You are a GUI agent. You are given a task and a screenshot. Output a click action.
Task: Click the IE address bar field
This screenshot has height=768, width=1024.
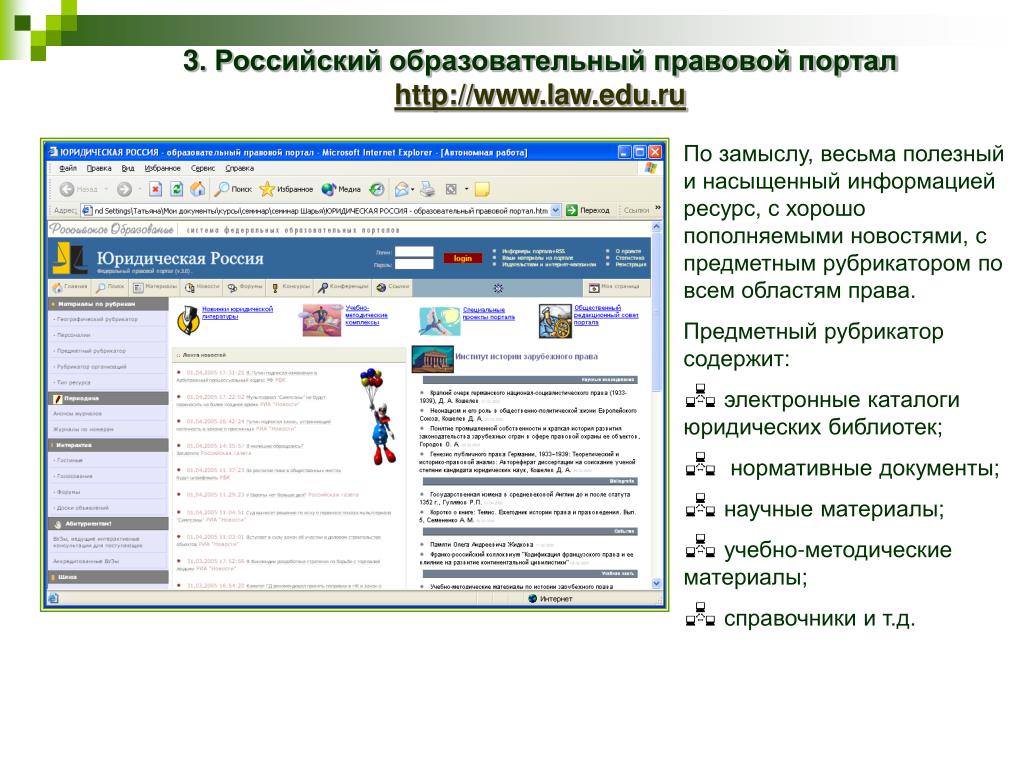(x=321, y=210)
